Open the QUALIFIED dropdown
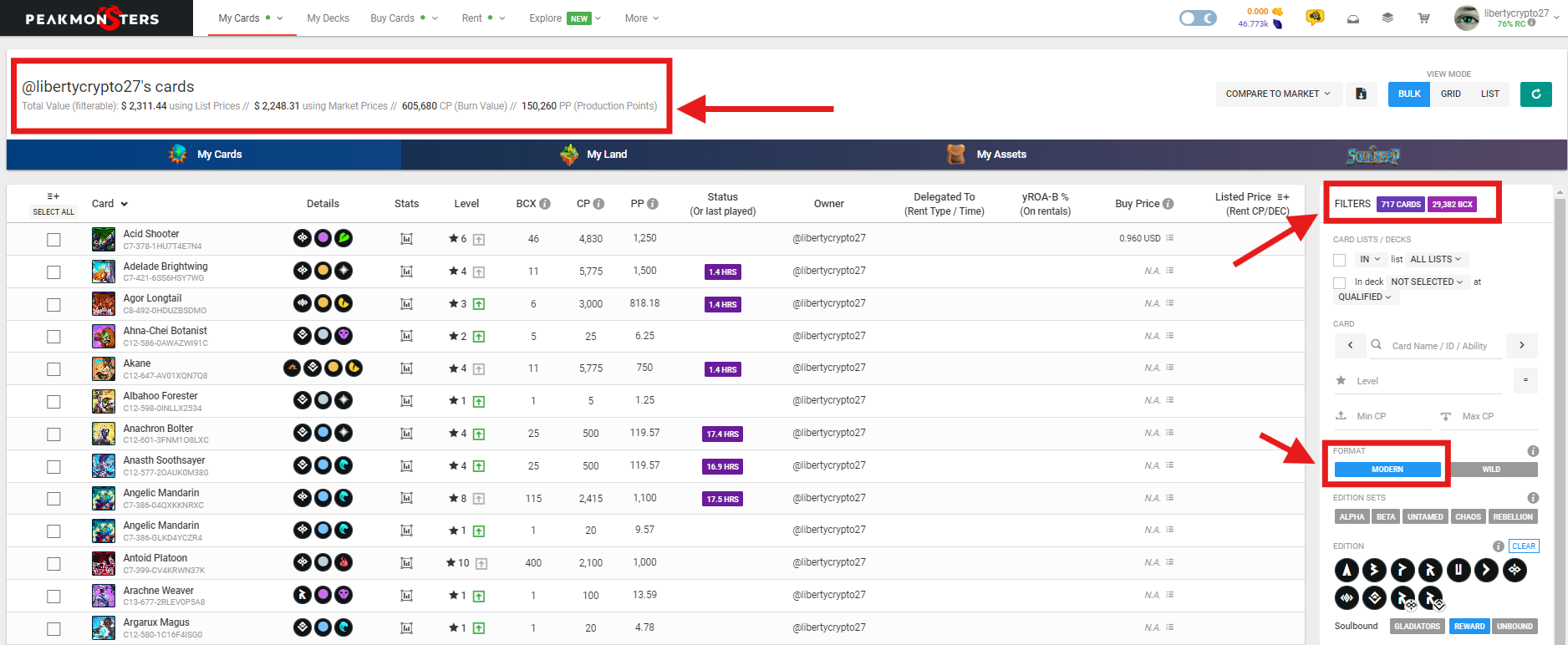 click(1365, 297)
